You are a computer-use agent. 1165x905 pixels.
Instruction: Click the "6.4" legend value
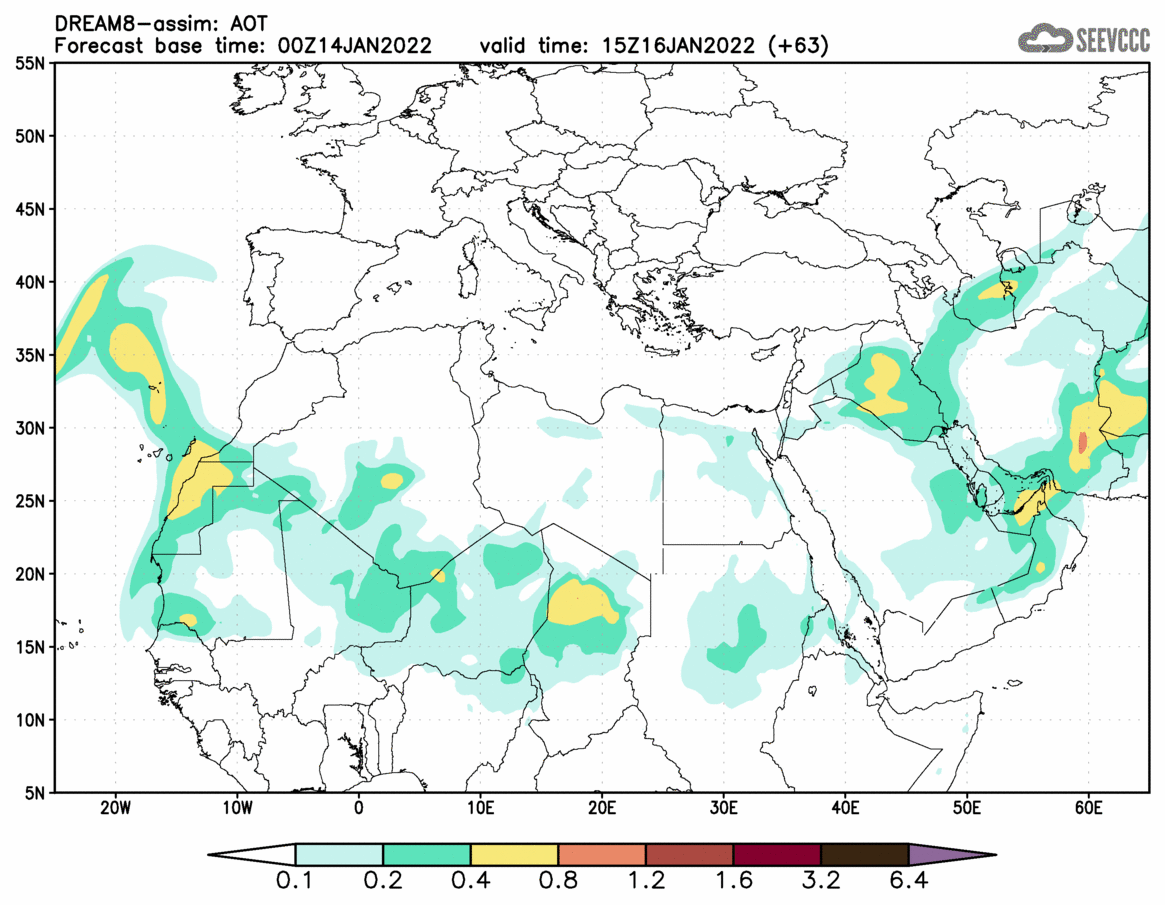click(x=909, y=882)
